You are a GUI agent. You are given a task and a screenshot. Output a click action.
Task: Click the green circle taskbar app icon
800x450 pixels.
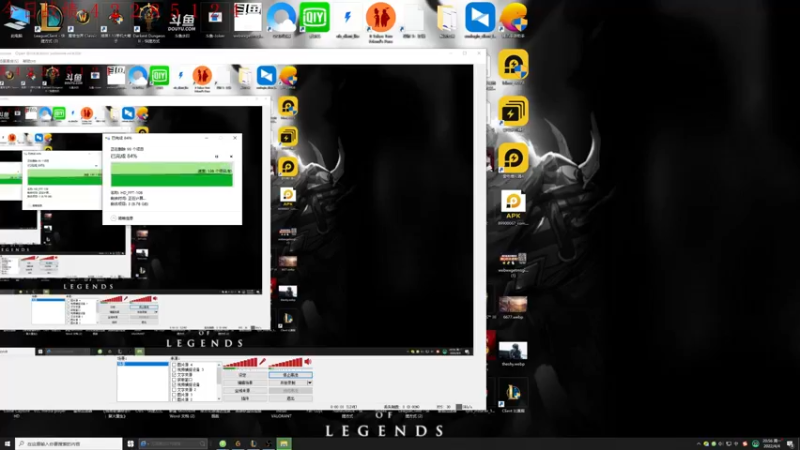click(222, 443)
